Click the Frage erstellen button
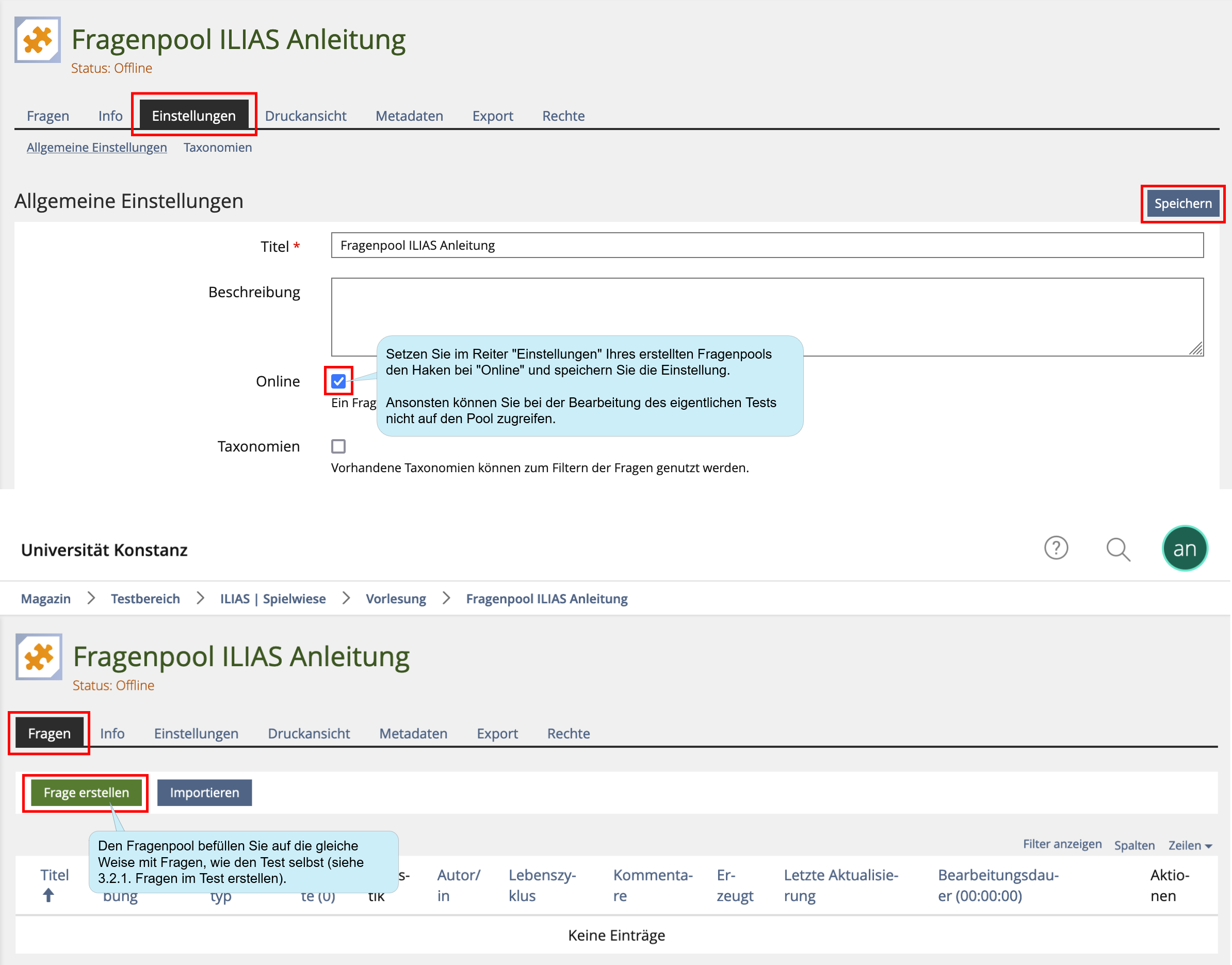1232x965 pixels. (86, 793)
